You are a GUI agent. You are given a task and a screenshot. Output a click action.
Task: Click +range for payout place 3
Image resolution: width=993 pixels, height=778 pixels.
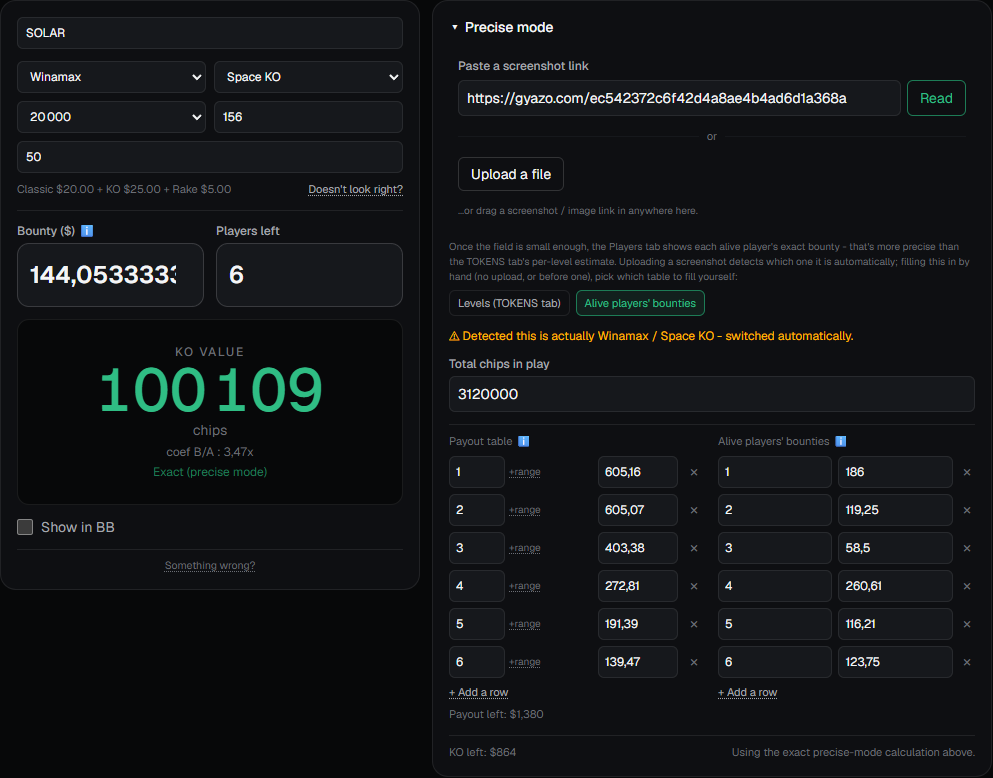tap(524, 548)
